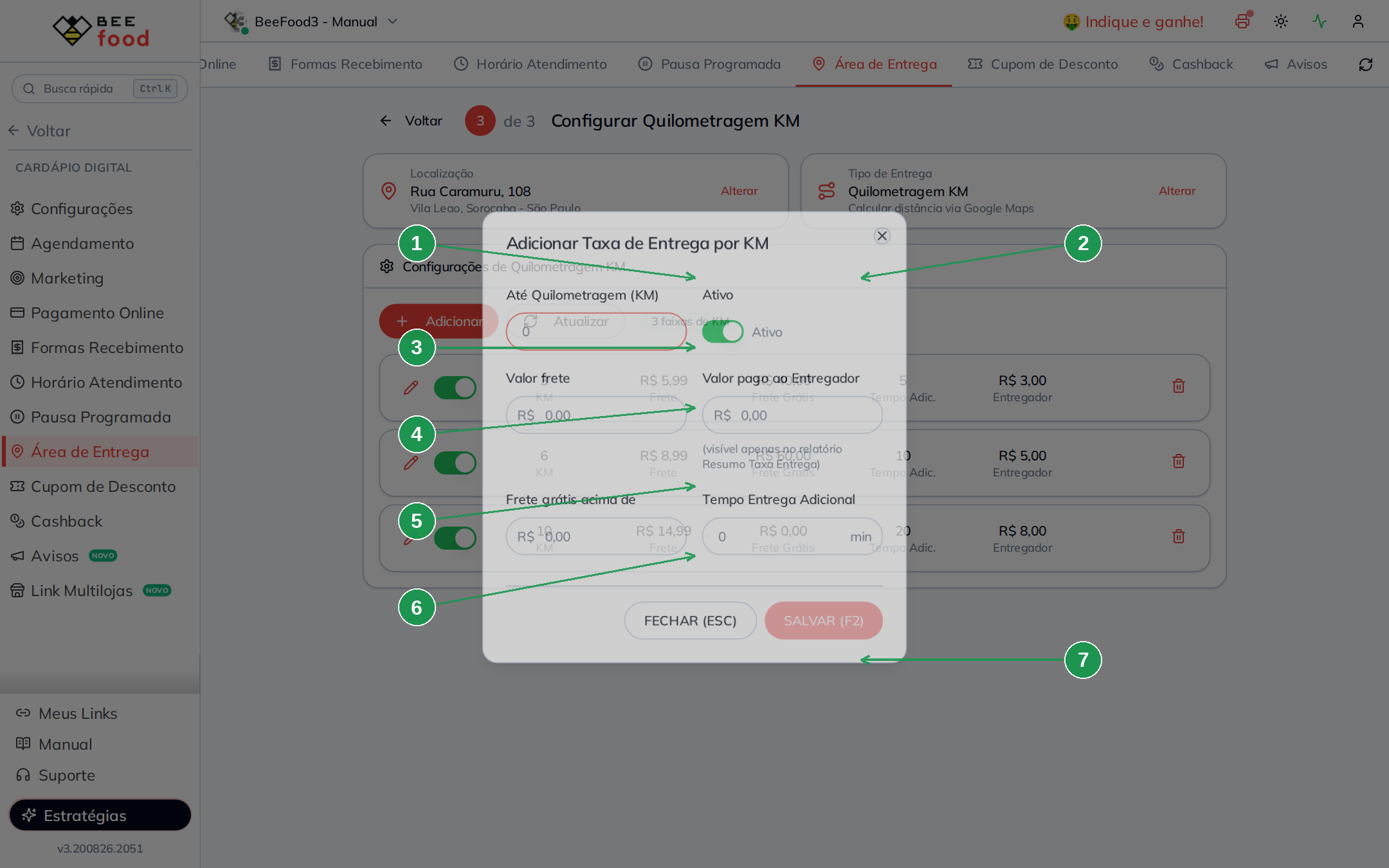The height and width of the screenshot is (868, 1389).
Task: Go back using the sidebar Voltar link
Action: tap(39, 131)
